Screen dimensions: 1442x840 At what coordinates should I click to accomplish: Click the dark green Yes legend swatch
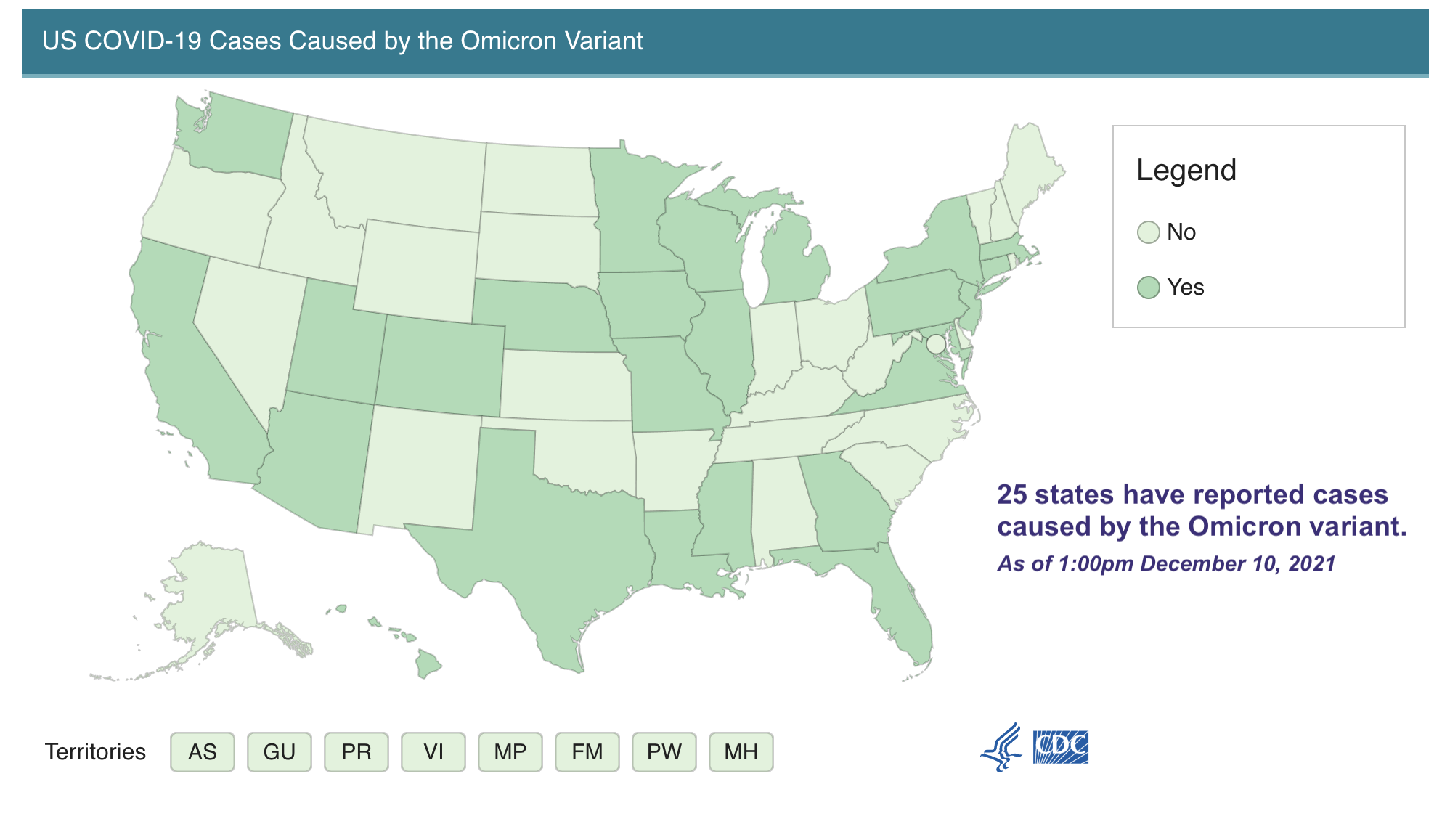tap(1148, 288)
